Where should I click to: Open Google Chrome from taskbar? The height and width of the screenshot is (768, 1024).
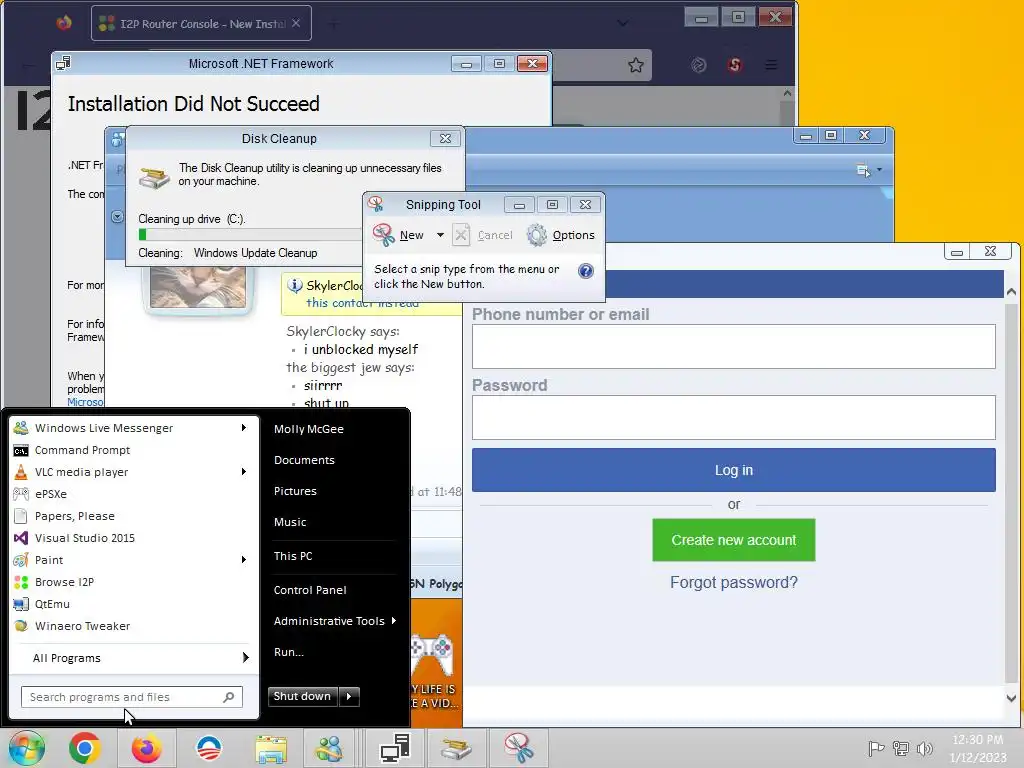click(84, 748)
